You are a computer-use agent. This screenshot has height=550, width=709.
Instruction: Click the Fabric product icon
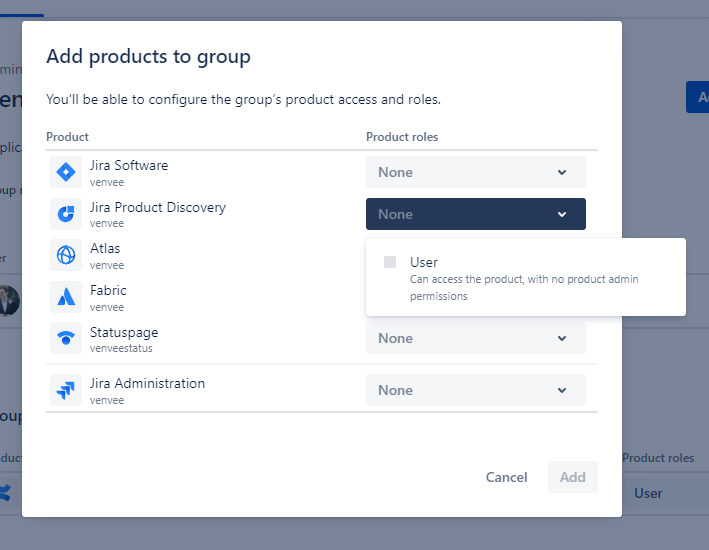[66, 297]
